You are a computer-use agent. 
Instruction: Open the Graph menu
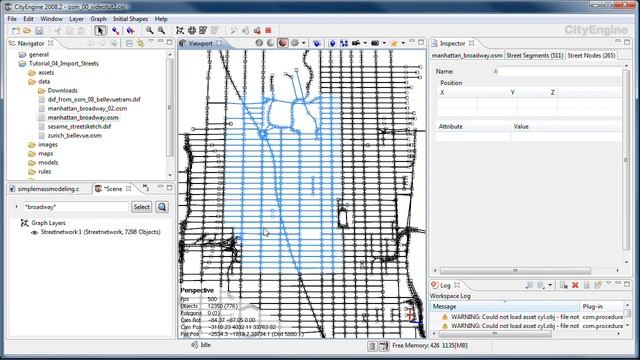pos(98,19)
